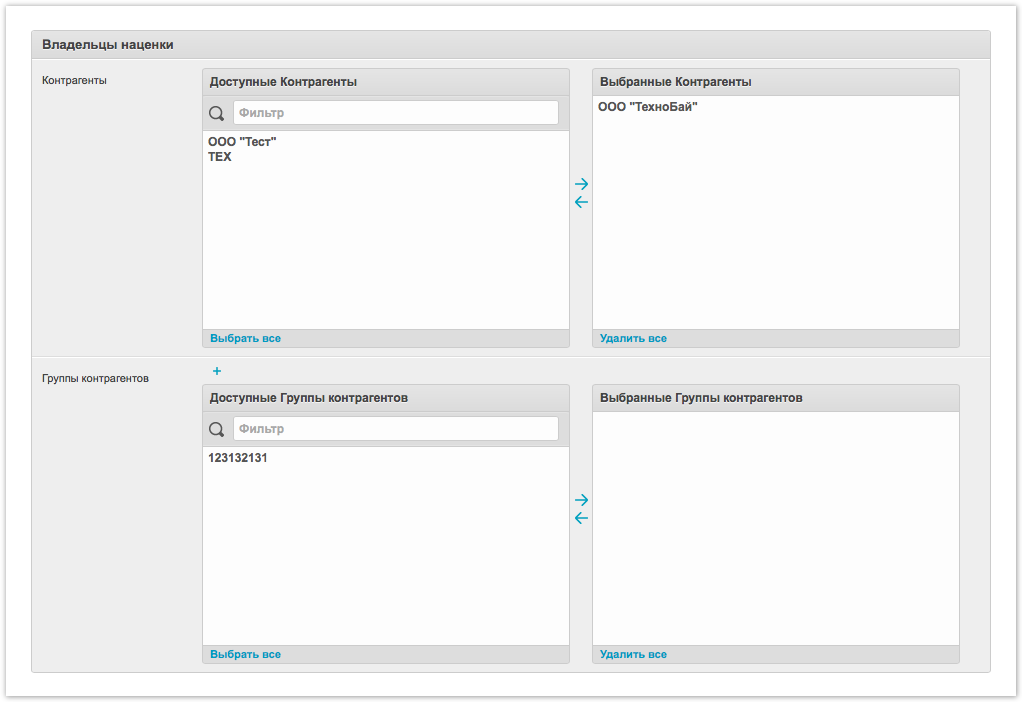1022x702 pixels.
Task: Click the plus icon above Доступные Группы контрагентов
Action: 217,371
